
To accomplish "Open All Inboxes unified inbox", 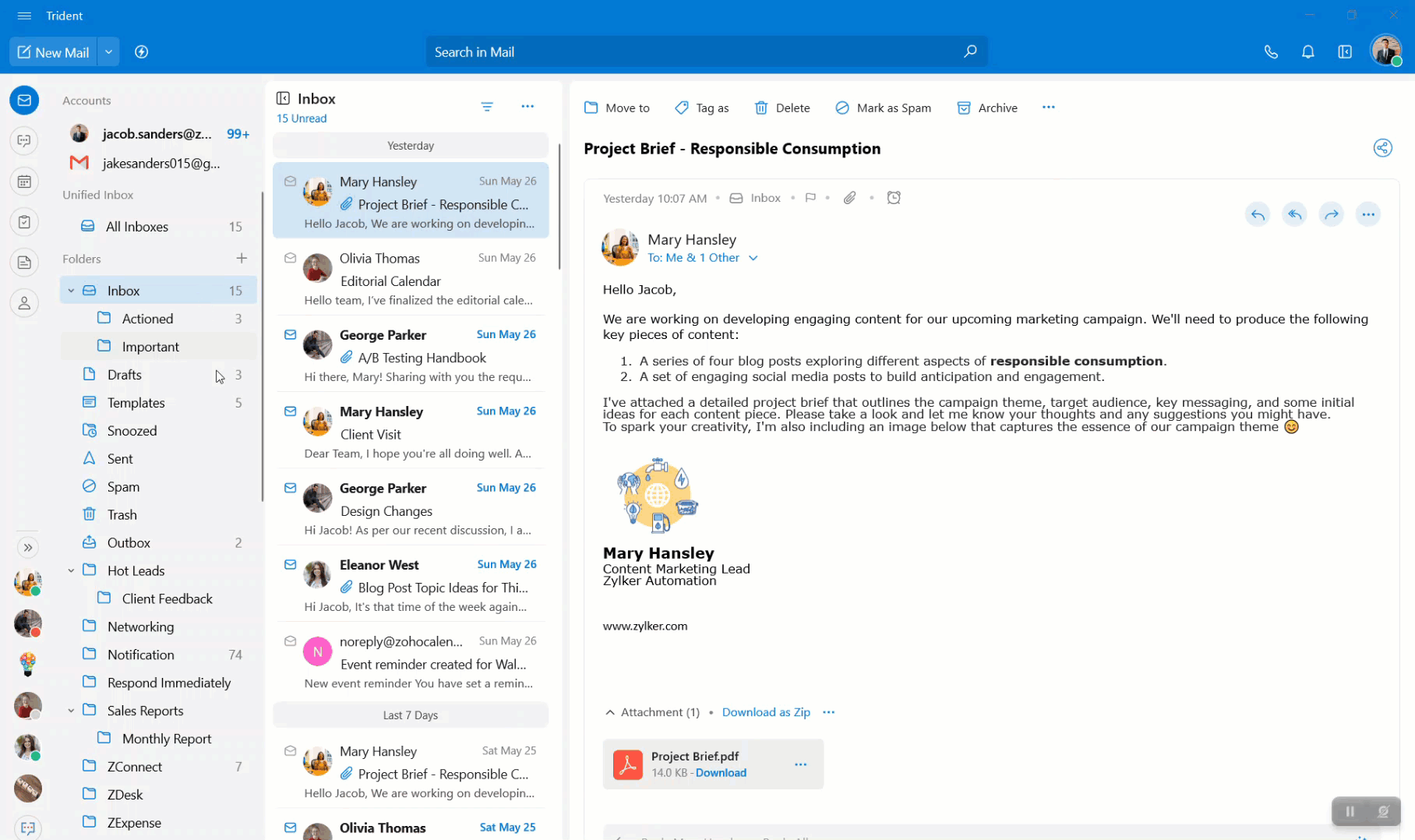I will pos(158,227).
